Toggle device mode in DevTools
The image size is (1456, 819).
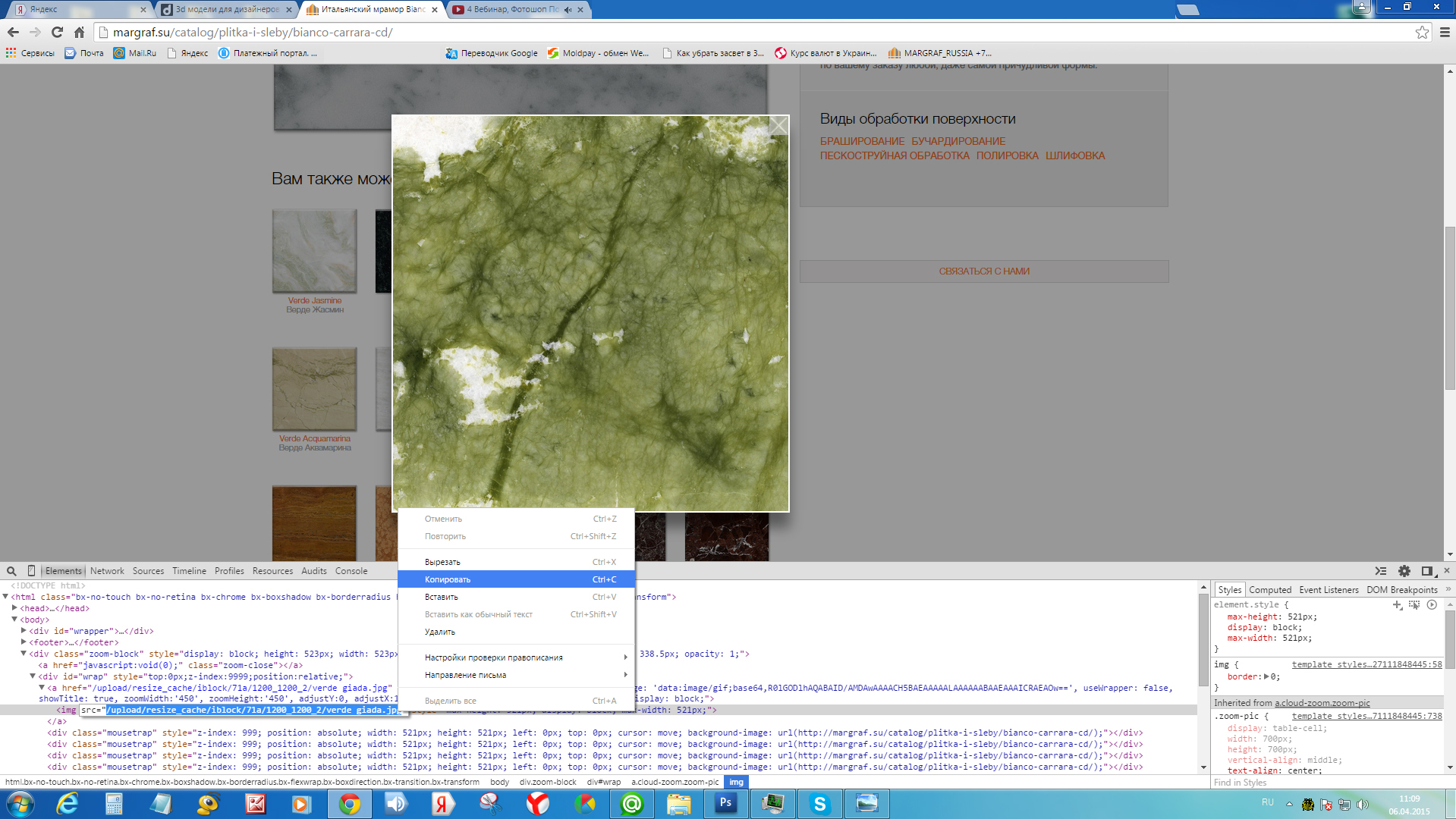pyautogui.click(x=31, y=571)
